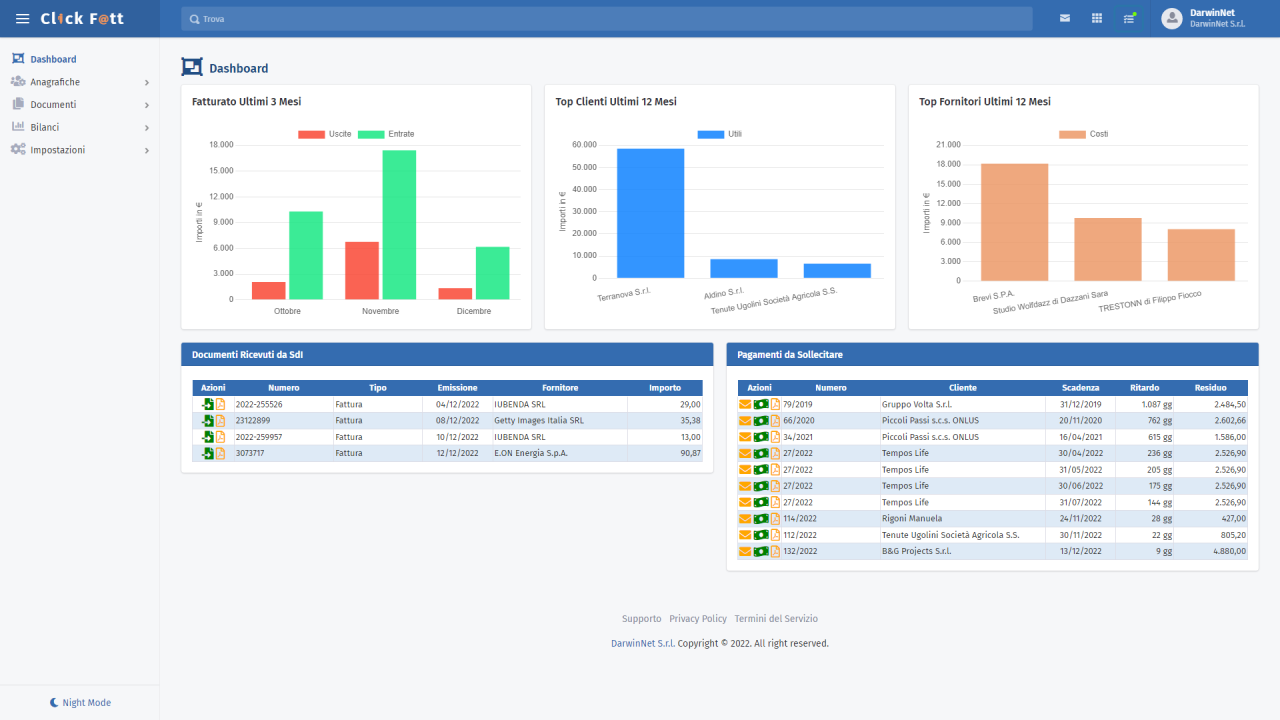Expand the Bilanci submenu chevron
The image size is (1280, 720).
click(146, 128)
